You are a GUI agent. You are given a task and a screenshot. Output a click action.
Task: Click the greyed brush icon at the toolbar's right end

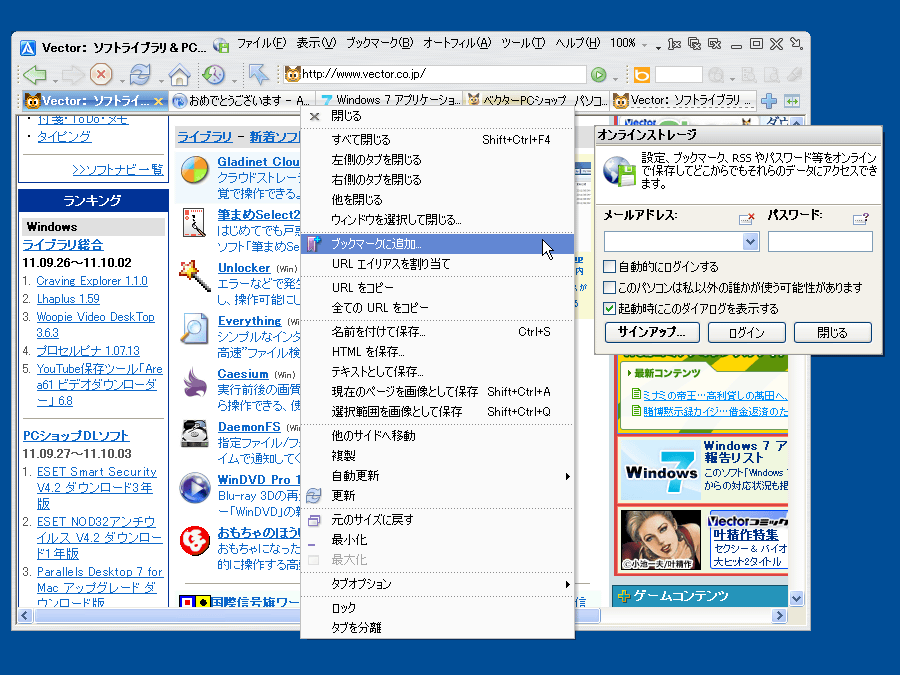(x=794, y=75)
